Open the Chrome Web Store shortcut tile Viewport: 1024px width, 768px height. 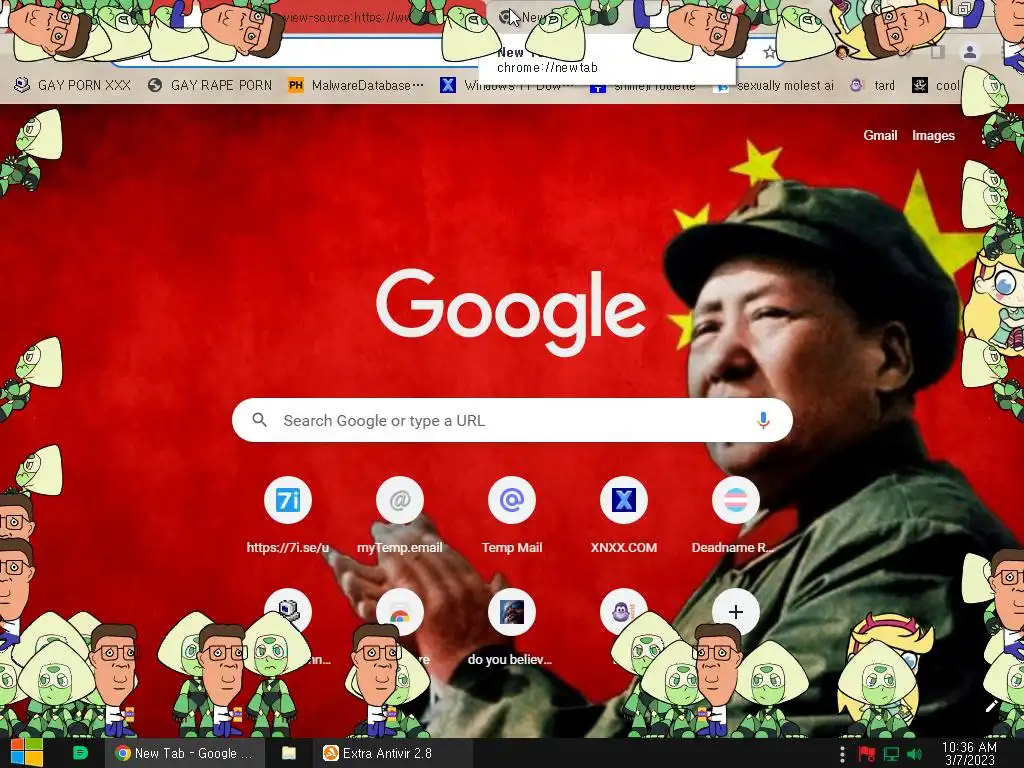tap(400, 613)
